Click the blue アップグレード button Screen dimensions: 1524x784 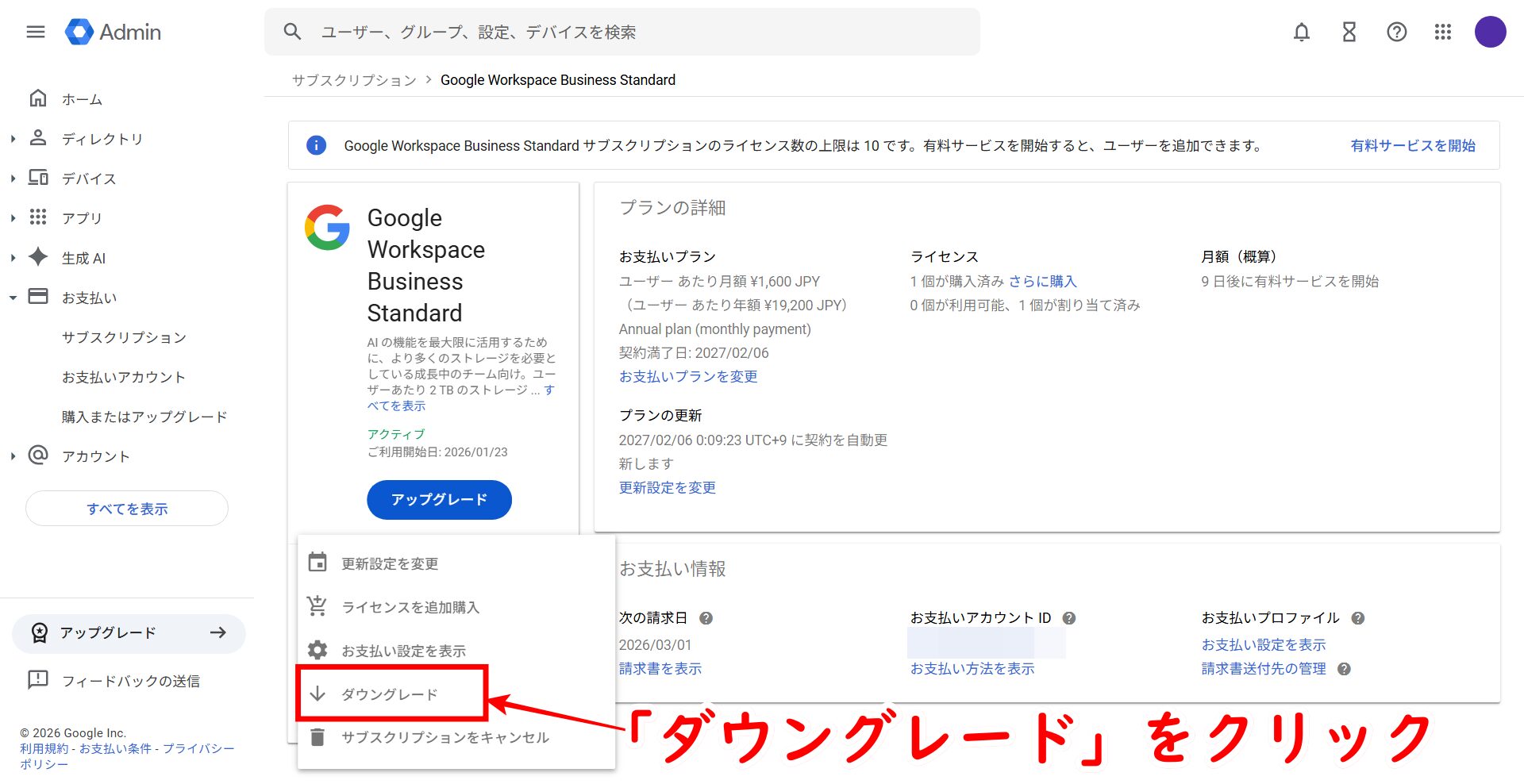click(439, 499)
